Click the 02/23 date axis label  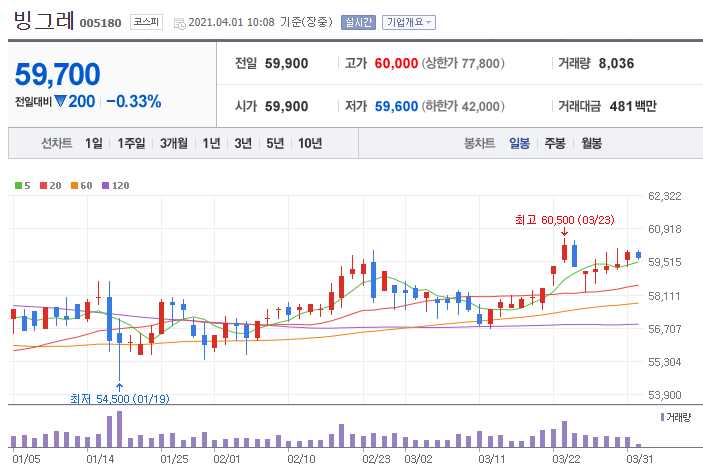point(376,459)
